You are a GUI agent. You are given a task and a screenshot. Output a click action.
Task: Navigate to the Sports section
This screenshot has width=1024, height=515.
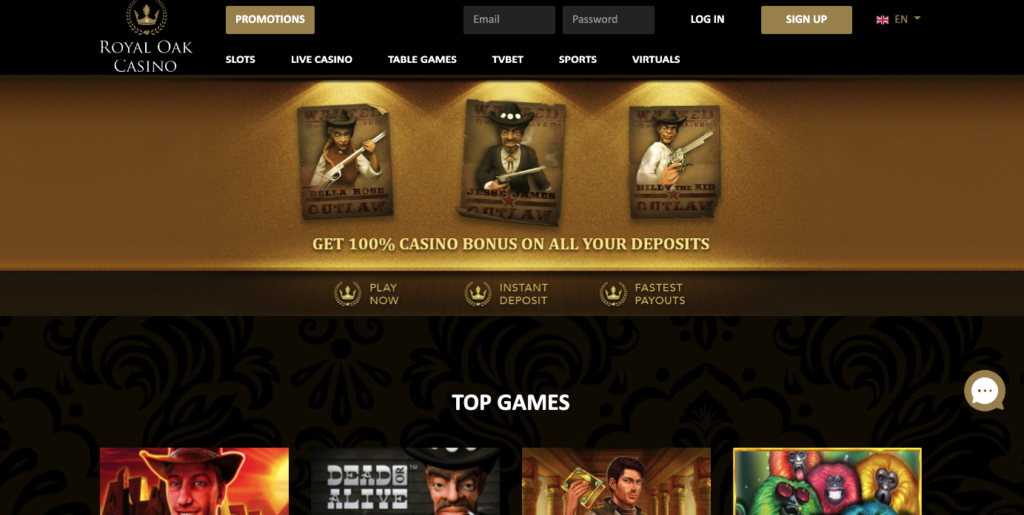577,59
